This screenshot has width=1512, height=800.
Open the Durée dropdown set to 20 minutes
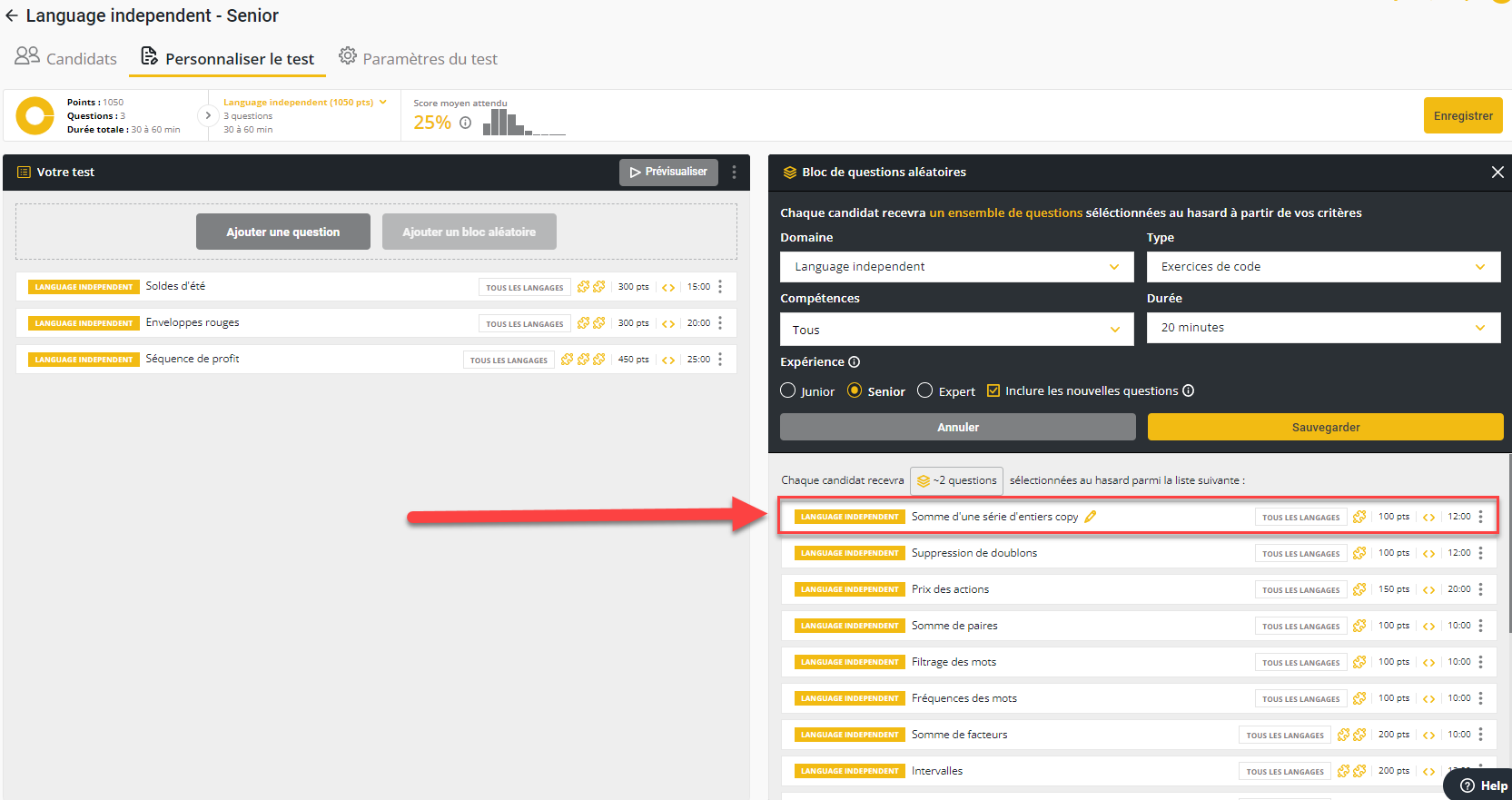(1323, 328)
